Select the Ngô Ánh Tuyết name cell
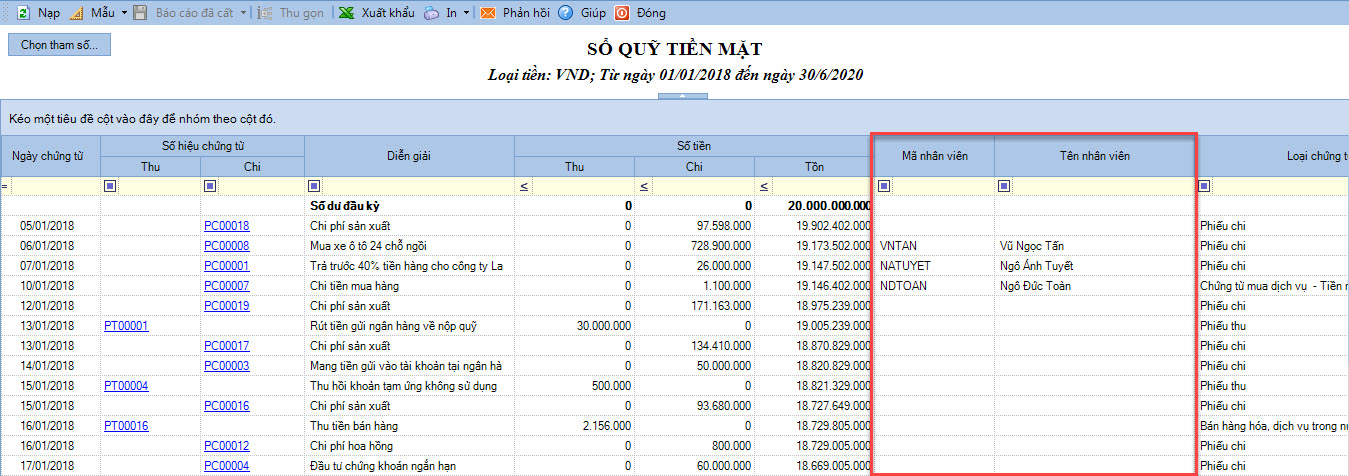This screenshot has width=1349, height=476. click(1095, 266)
